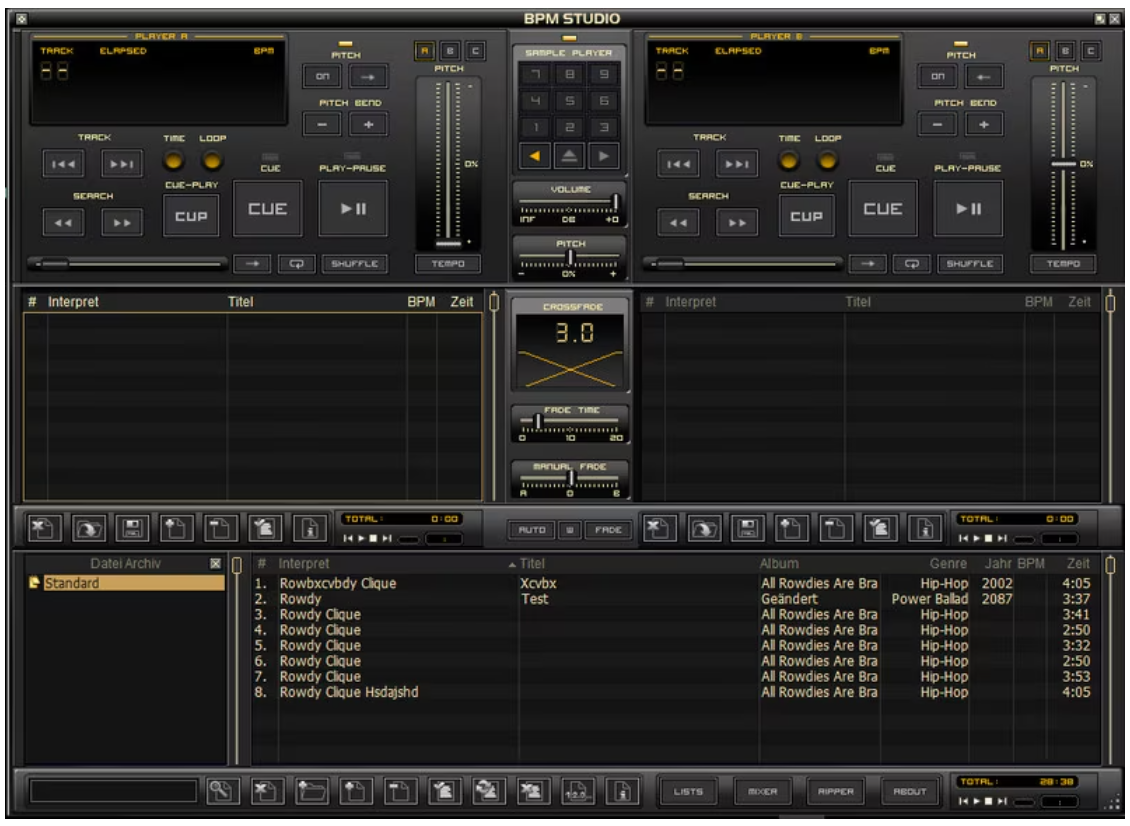Click the Fade button
The image size is (1130, 826).
[608, 530]
